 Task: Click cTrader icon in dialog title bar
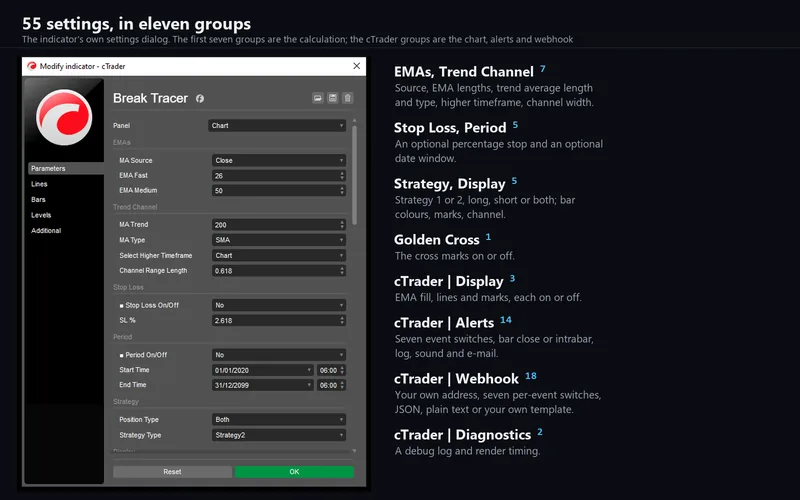pyautogui.click(x=32, y=66)
